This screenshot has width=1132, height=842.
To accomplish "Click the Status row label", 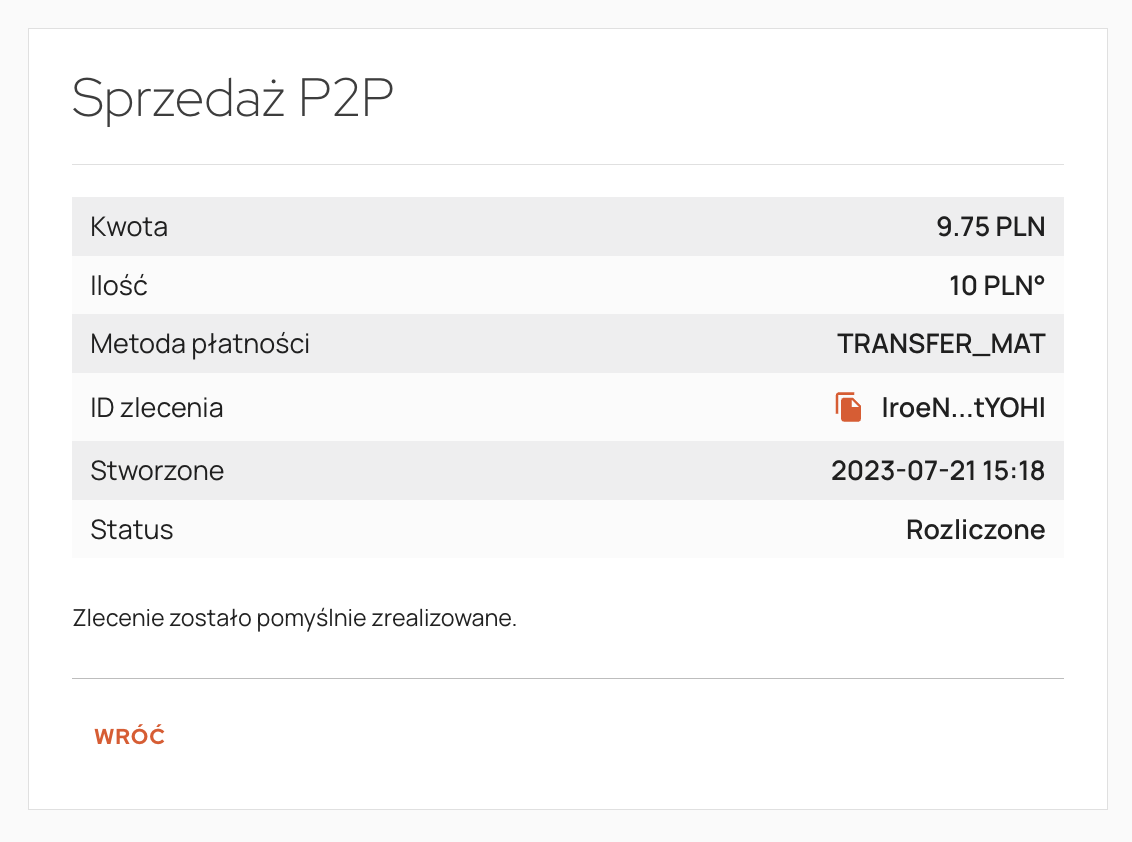I will pyautogui.click(x=132, y=530).
